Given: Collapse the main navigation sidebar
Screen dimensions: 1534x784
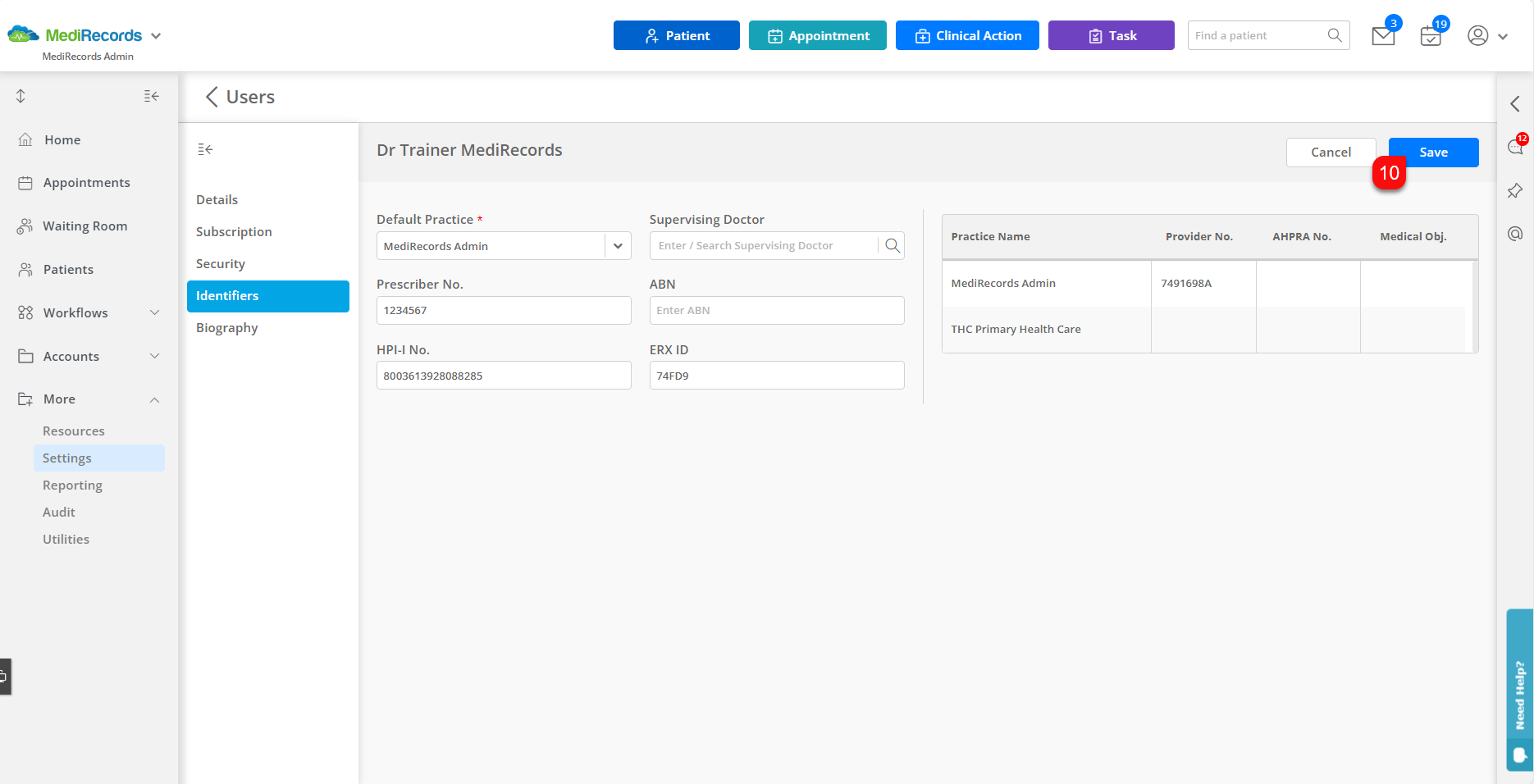Looking at the screenshot, I should 151,96.
